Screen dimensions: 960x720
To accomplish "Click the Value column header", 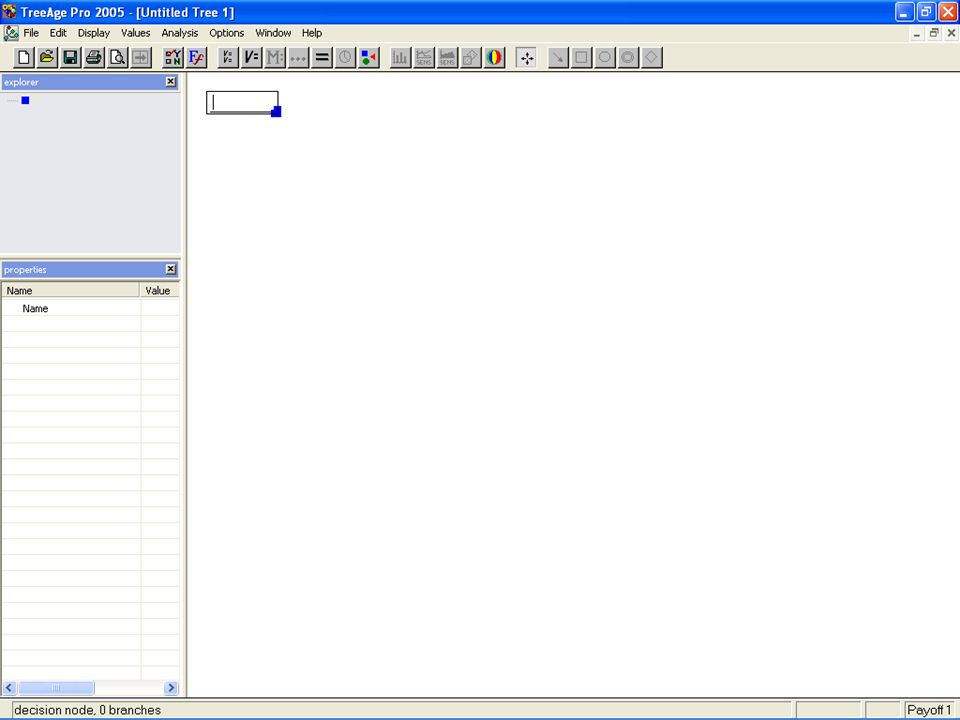I will tap(160, 290).
